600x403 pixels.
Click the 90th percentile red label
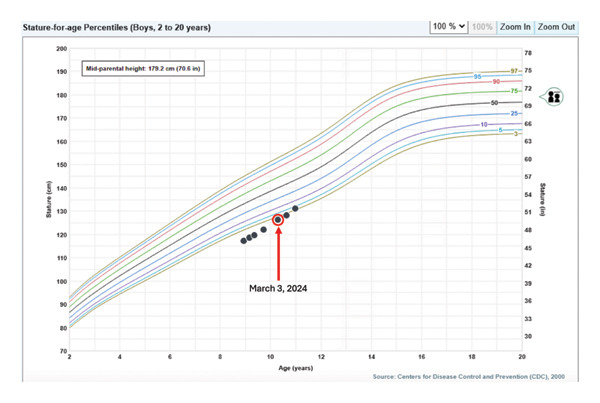coord(496,82)
